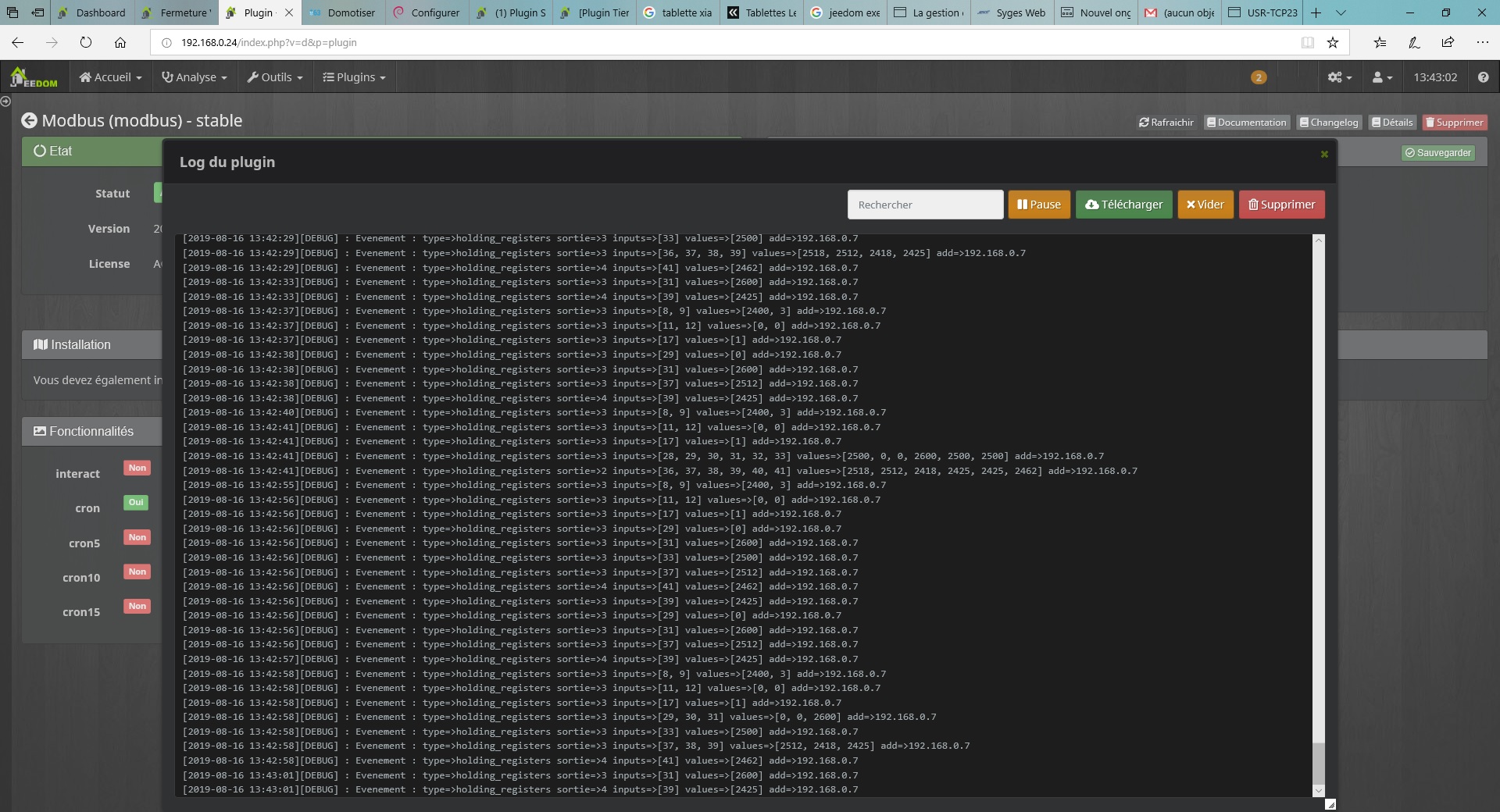1500x812 pixels.
Task: Click the add notes pen icon
Action: tap(1414, 43)
